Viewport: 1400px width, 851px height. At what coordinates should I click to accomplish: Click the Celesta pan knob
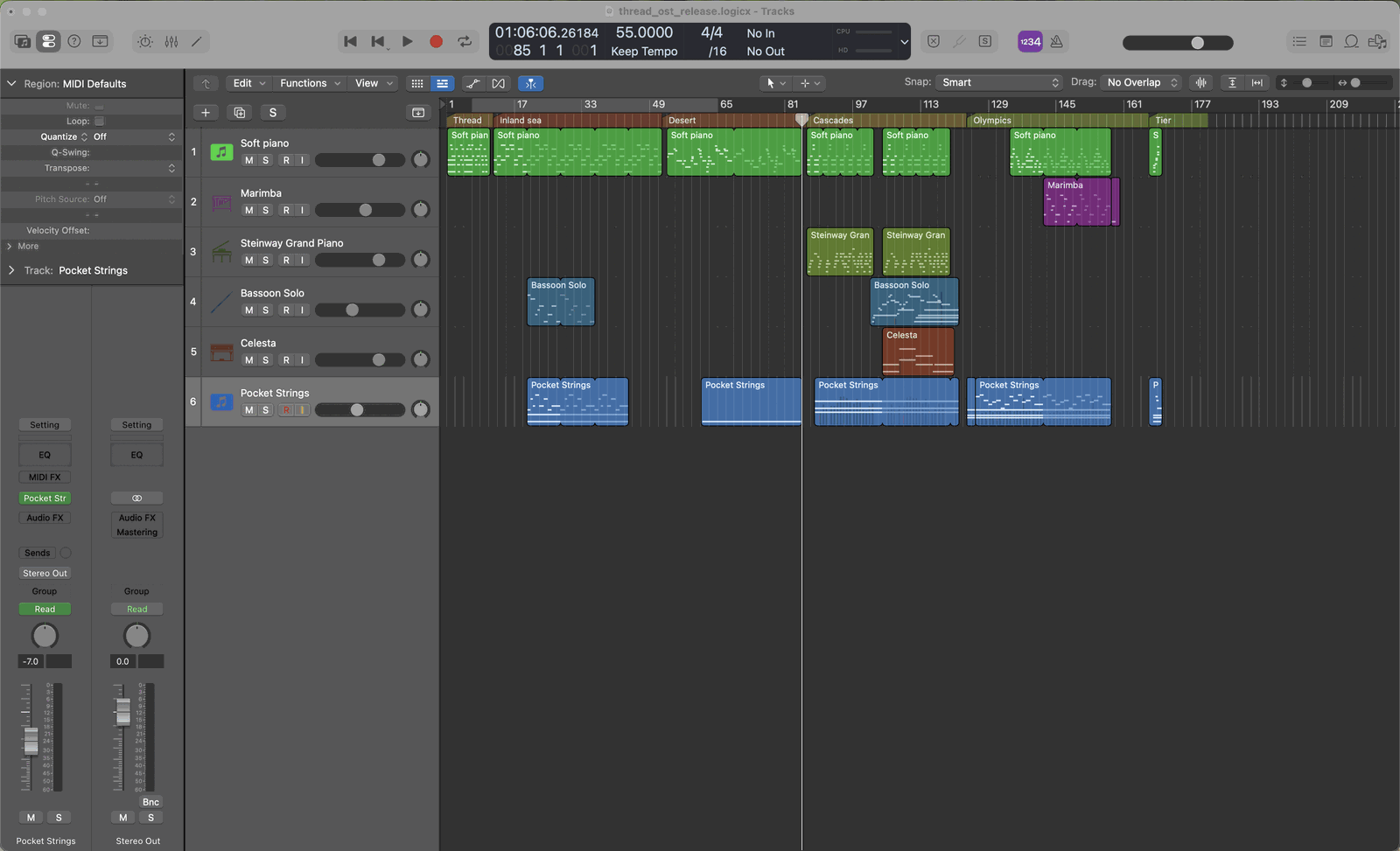point(420,359)
